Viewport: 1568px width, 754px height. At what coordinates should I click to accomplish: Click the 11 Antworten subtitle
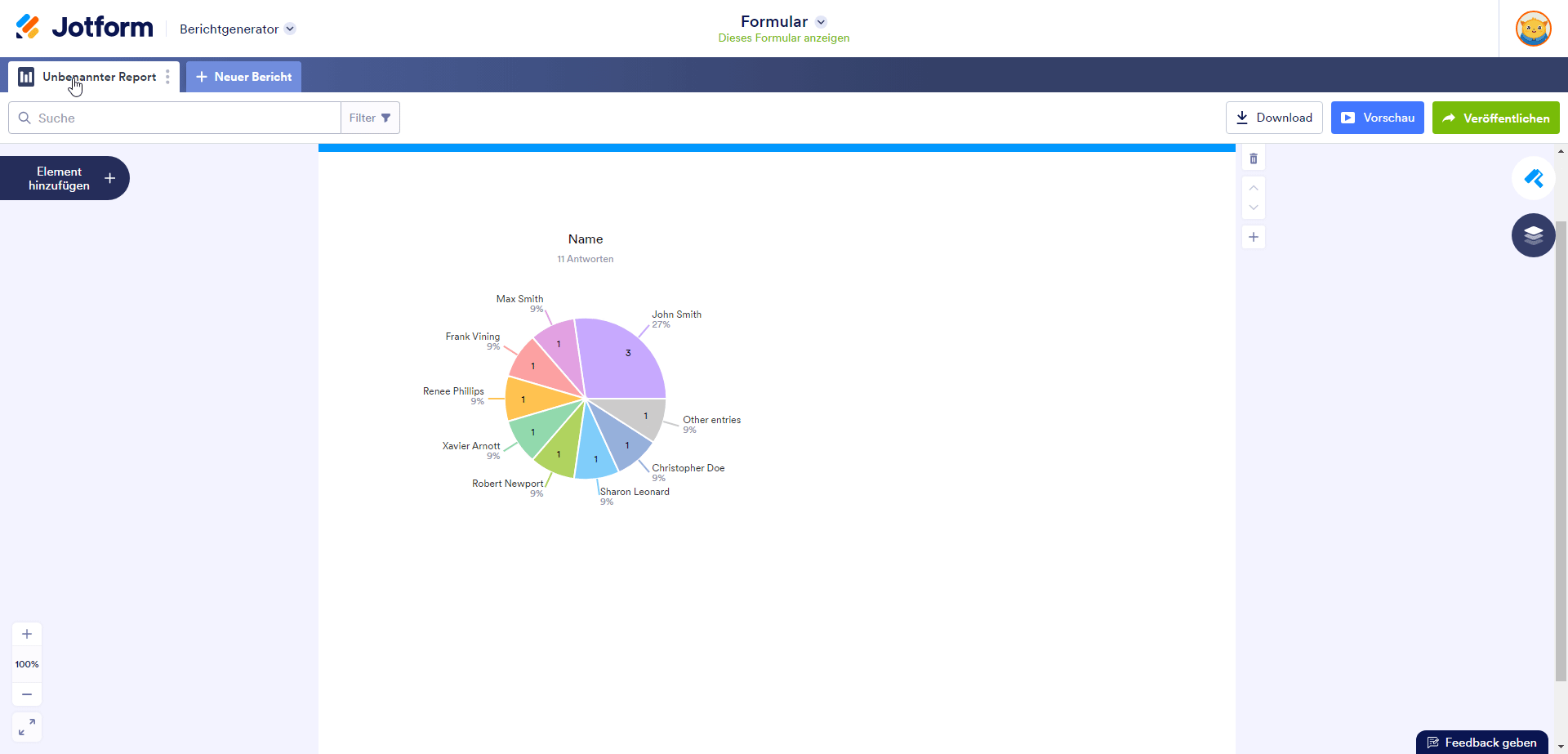(x=586, y=259)
